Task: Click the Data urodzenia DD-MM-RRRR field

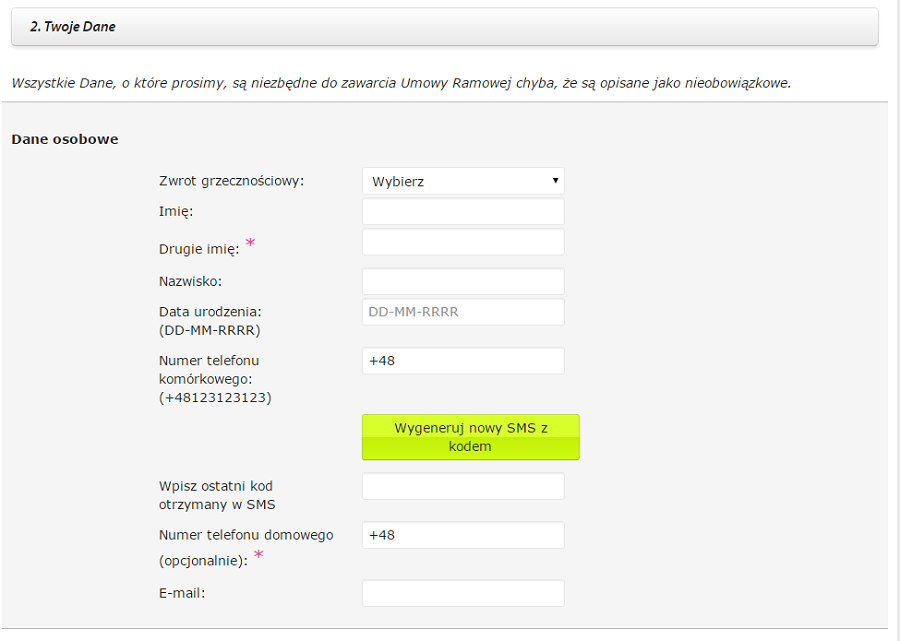Action: click(463, 312)
